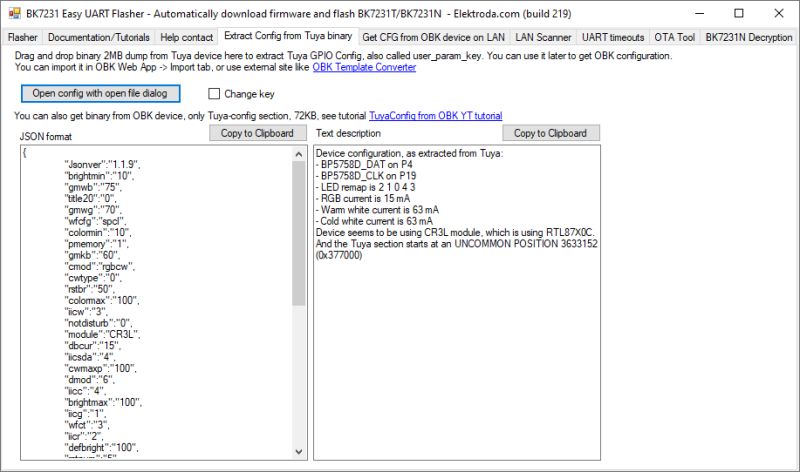
Task: Open the Help contact tab
Action: tap(186, 37)
